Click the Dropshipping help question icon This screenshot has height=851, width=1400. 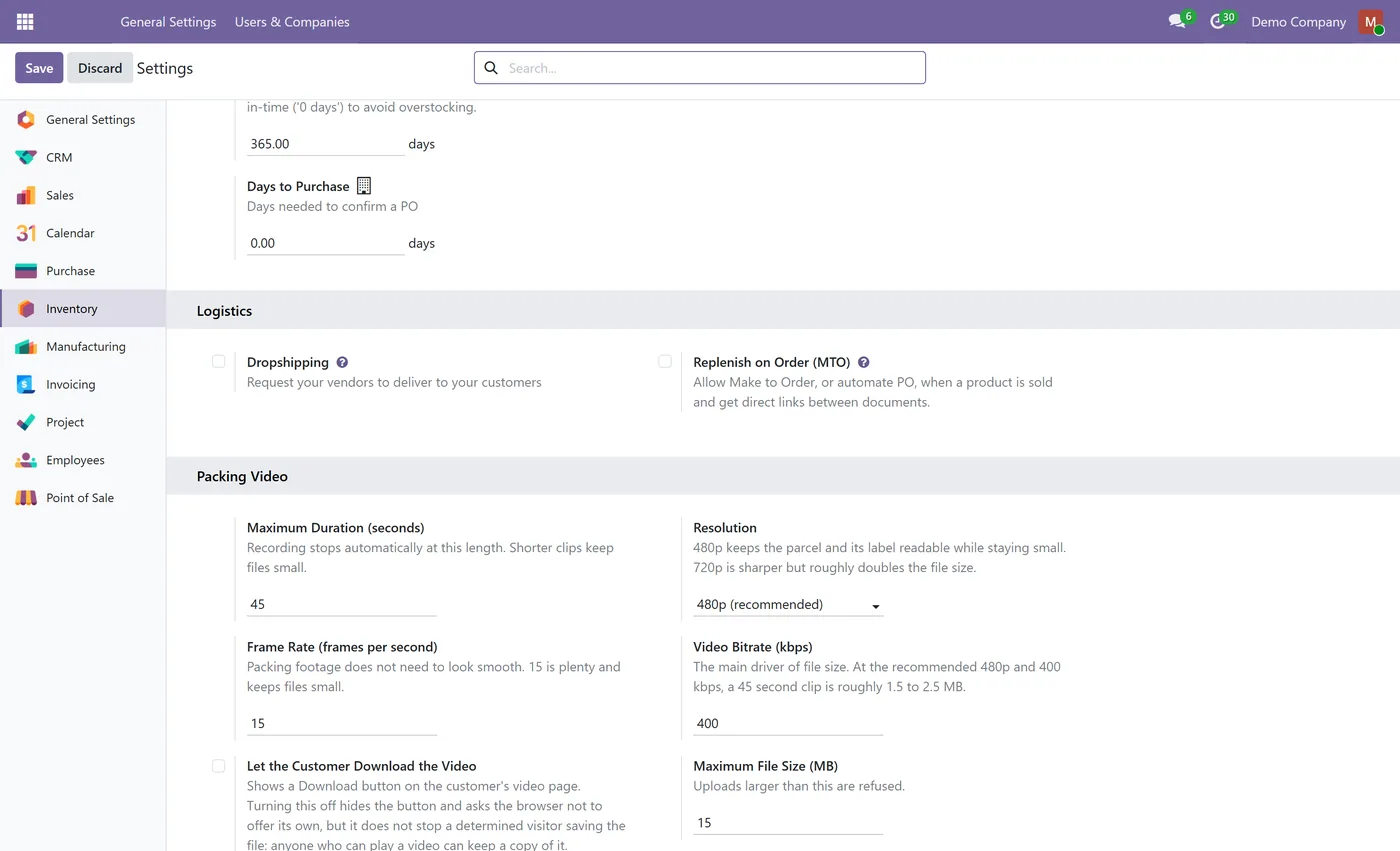pos(342,362)
